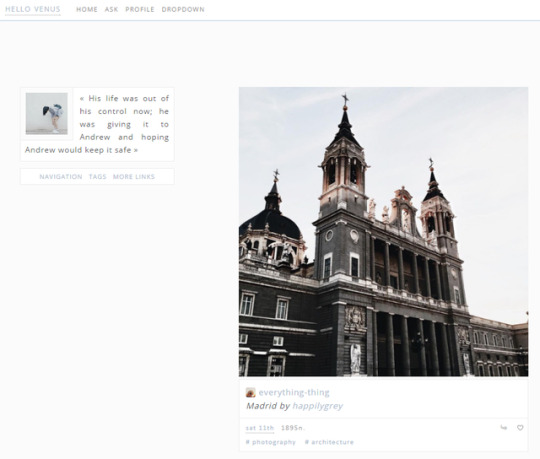Viewport: 540px width, 459px height.
Task: Open the HELLO VENUS blog title
Action: pos(33,9)
